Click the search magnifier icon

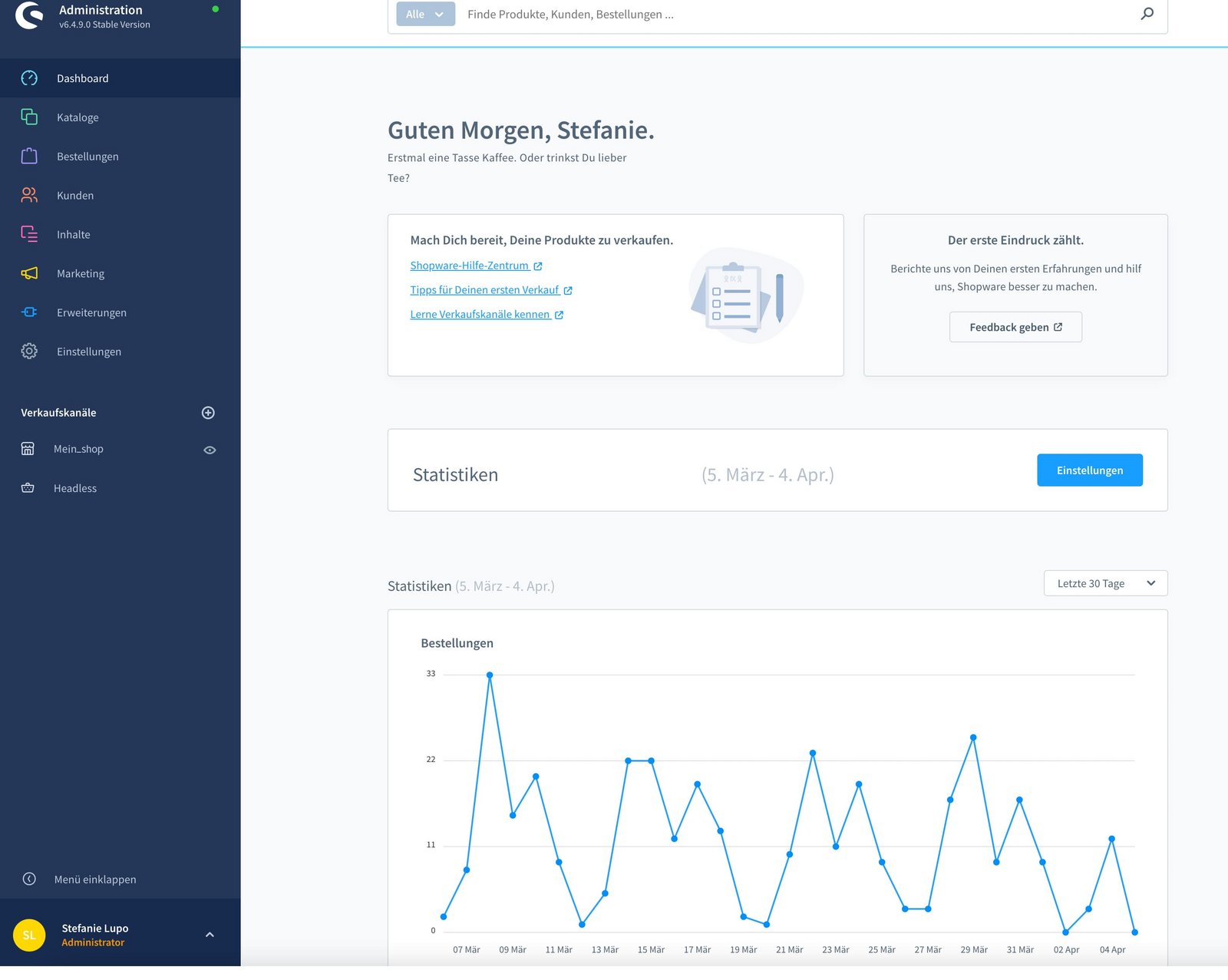[x=1147, y=14]
